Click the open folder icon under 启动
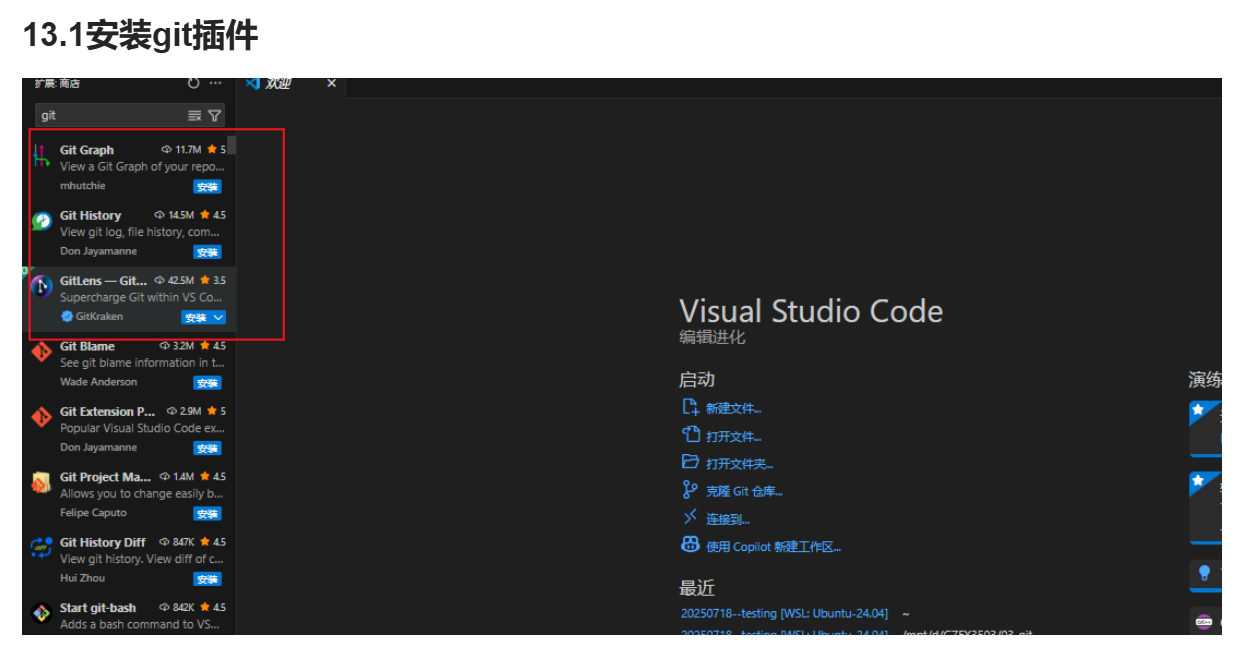This screenshot has width=1246, height=653. [x=690, y=462]
